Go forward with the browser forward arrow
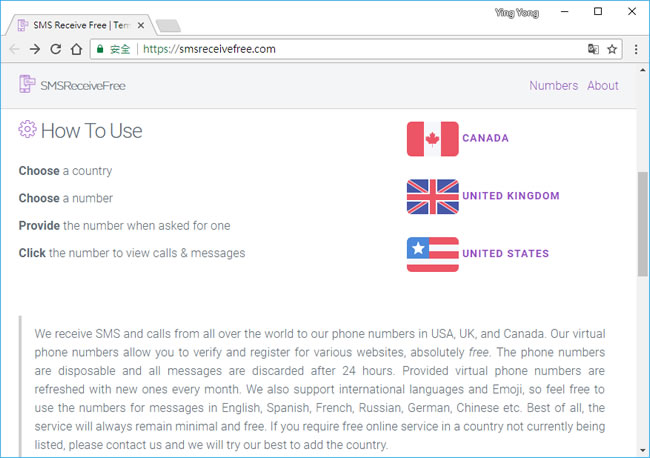This screenshot has width=650, height=458. click(x=35, y=49)
